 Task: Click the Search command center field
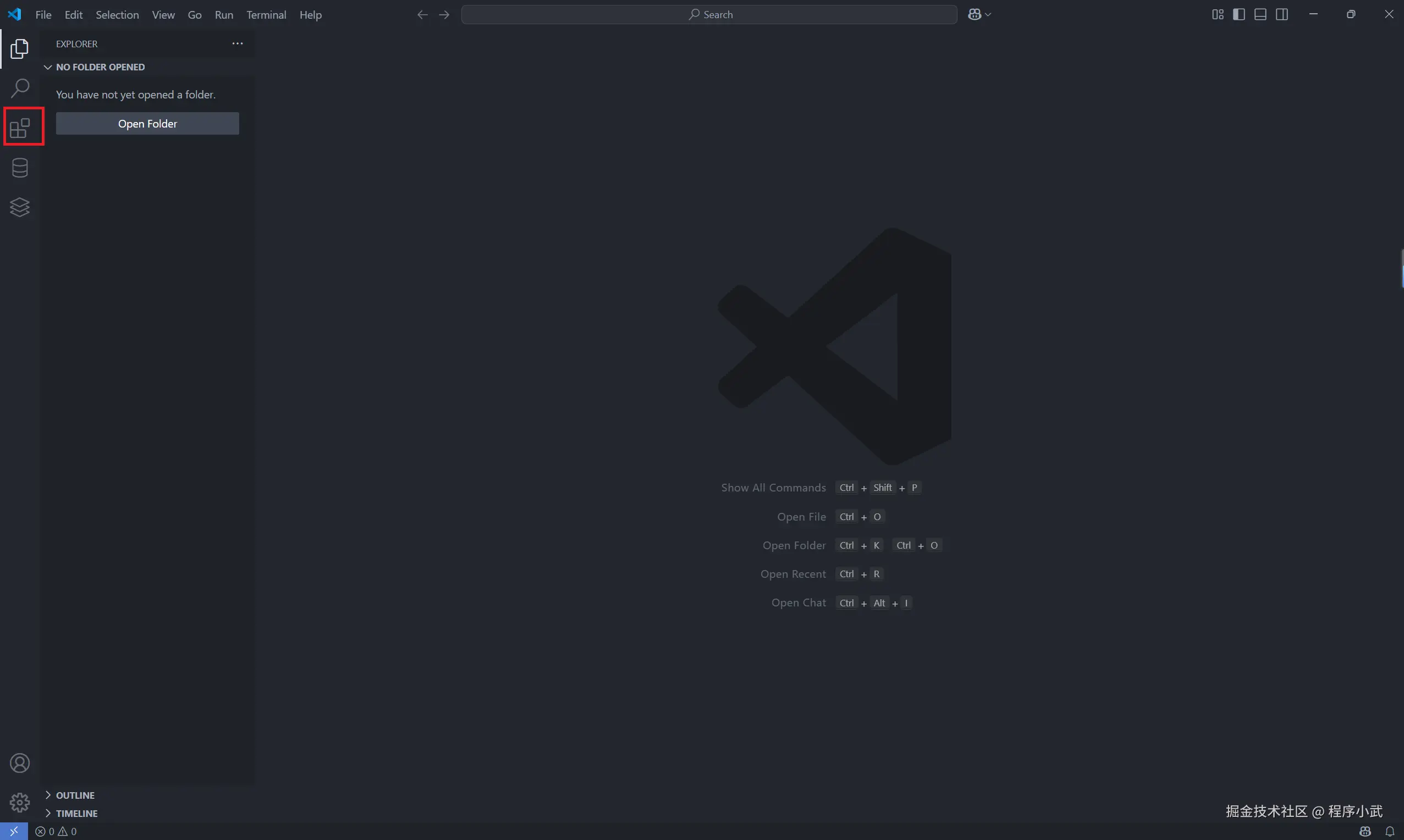(709, 15)
